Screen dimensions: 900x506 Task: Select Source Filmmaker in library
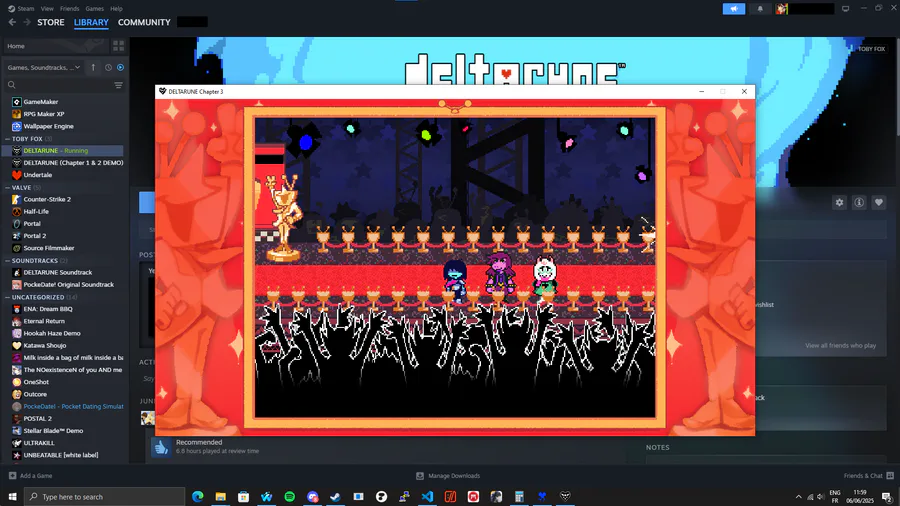point(63,248)
